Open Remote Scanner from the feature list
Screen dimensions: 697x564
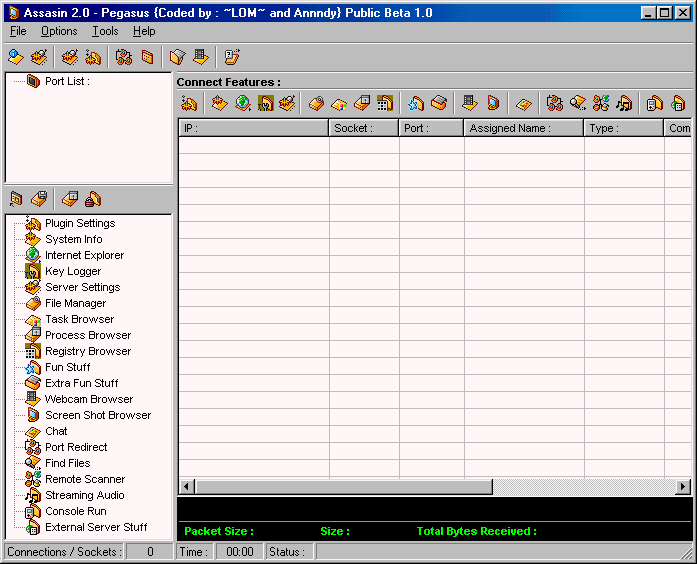pos(85,479)
